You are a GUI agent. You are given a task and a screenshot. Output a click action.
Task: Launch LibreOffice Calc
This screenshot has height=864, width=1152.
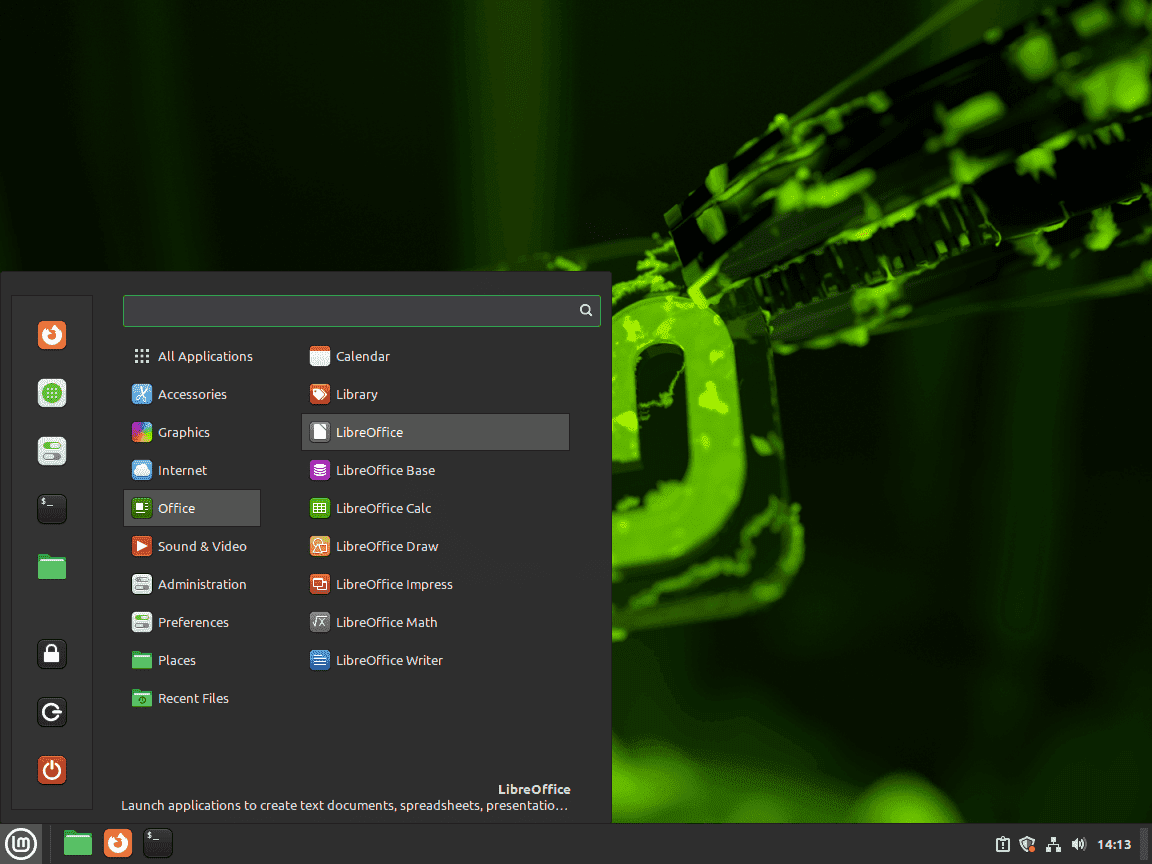[x=435, y=508]
